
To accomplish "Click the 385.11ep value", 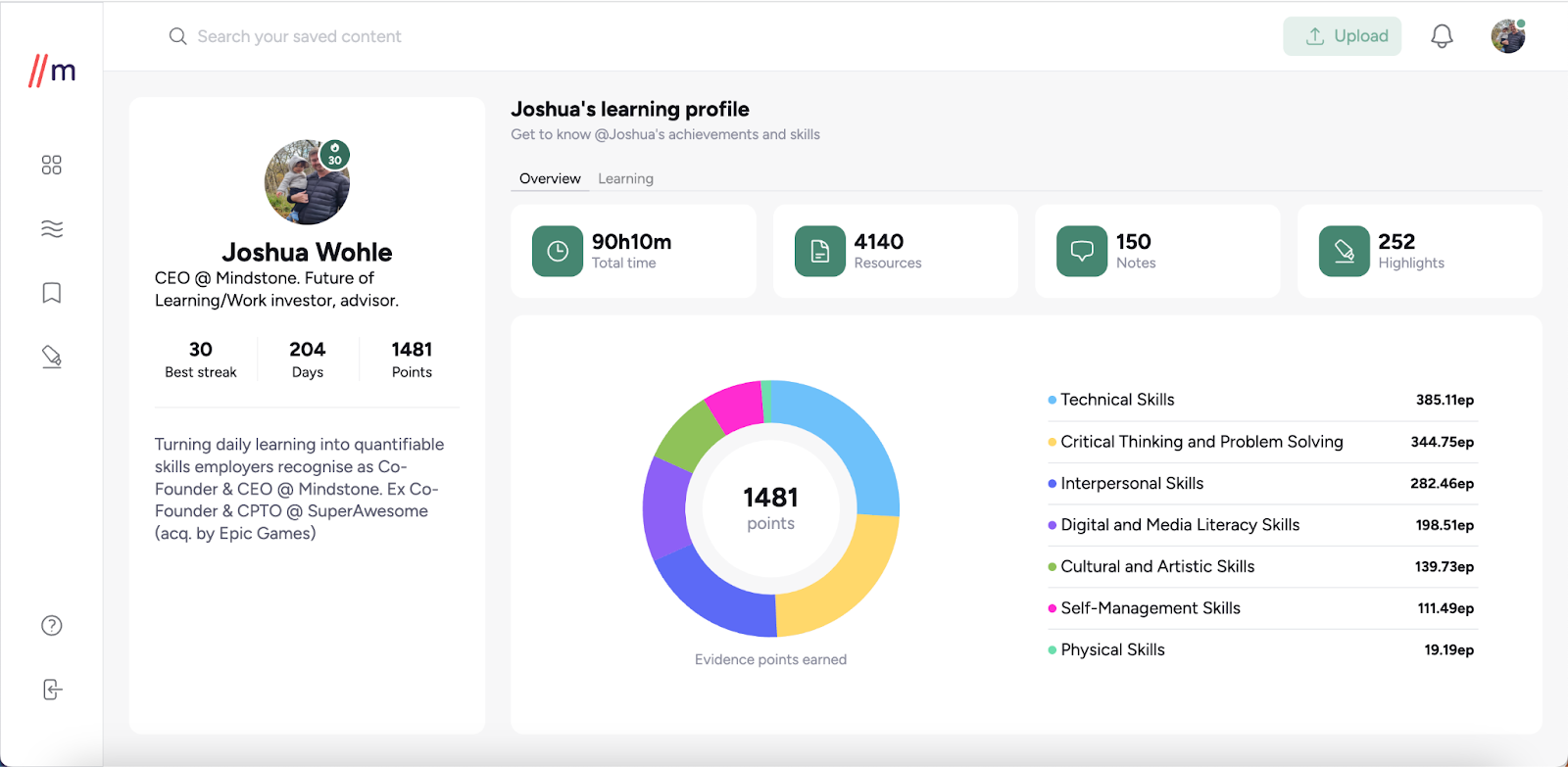I will tap(1445, 400).
